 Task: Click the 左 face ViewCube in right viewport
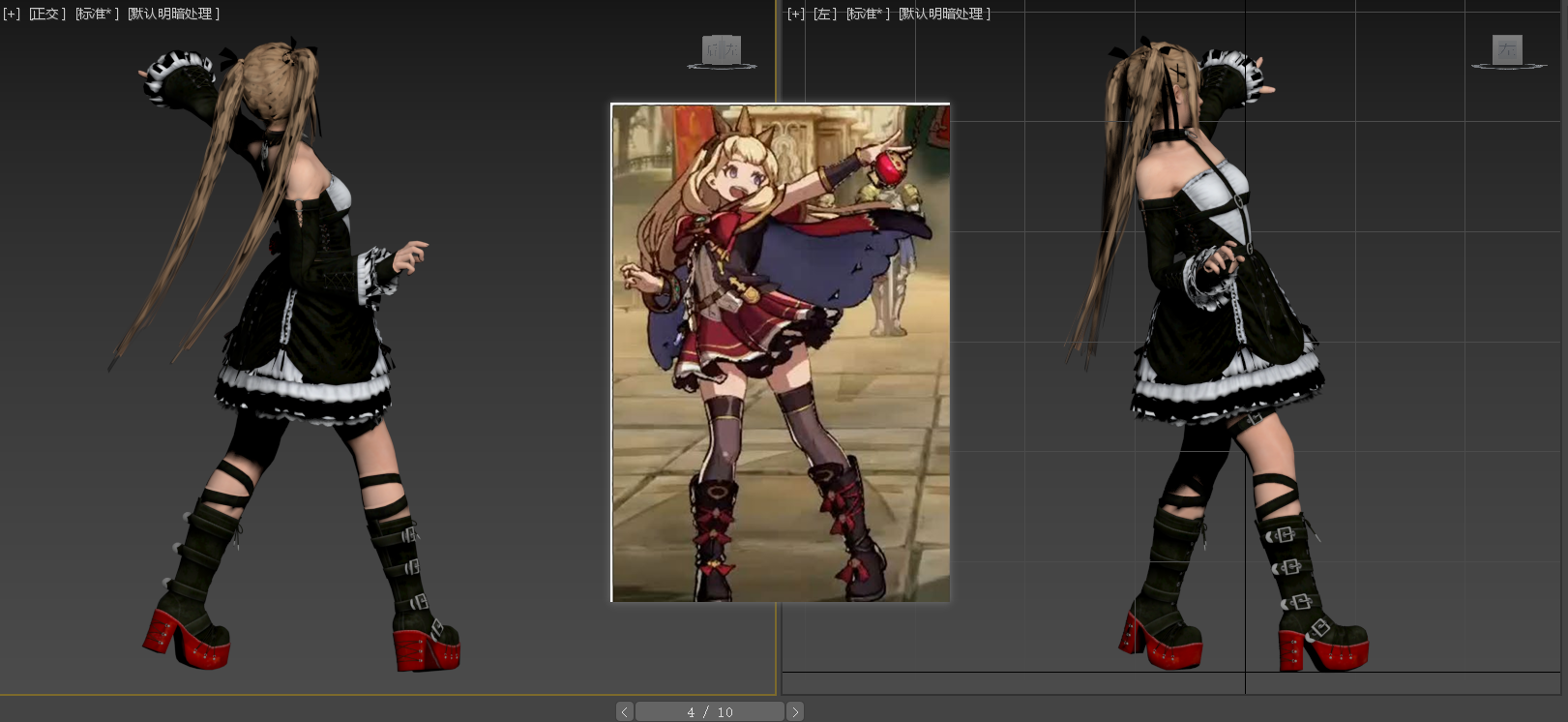click(x=1507, y=48)
